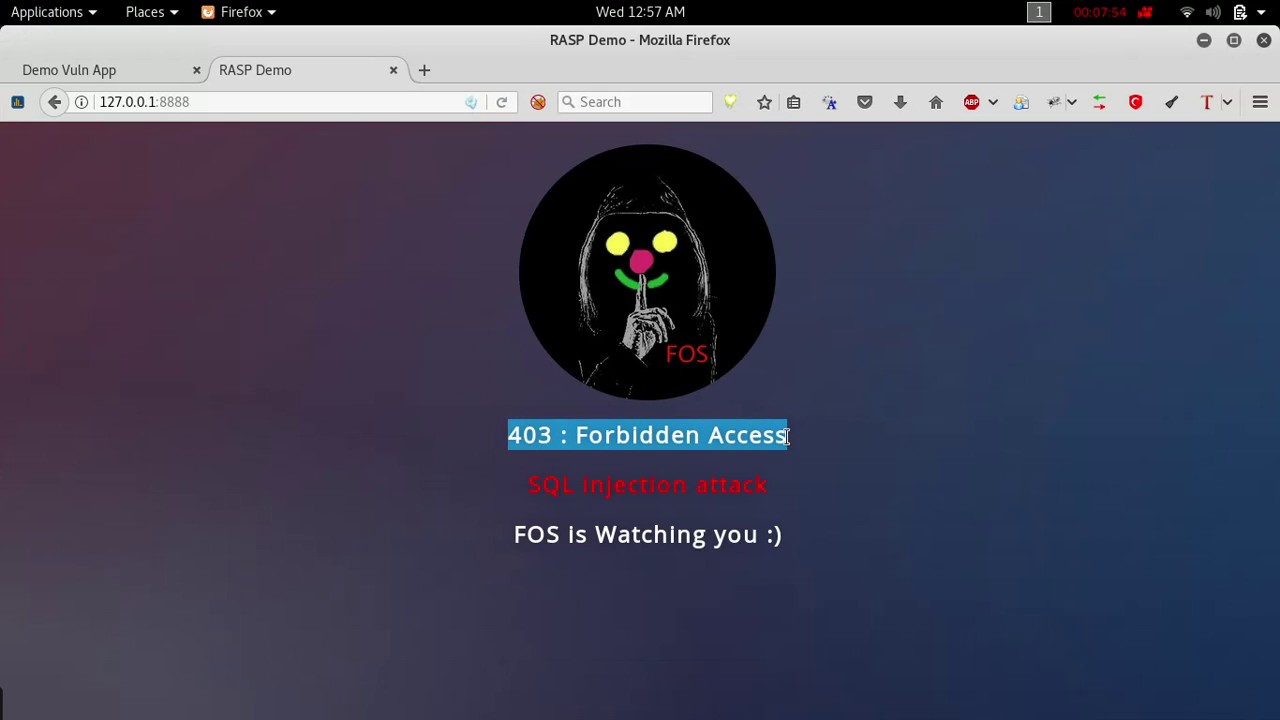Go back using the back arrow

[x=54, y=102]
